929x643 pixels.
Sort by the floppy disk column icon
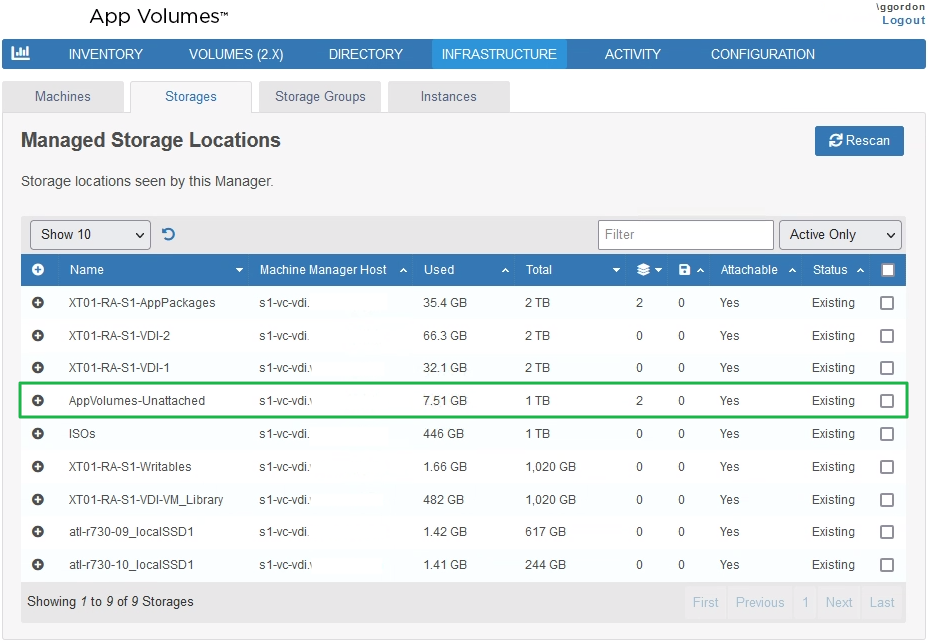coord(686,269)
